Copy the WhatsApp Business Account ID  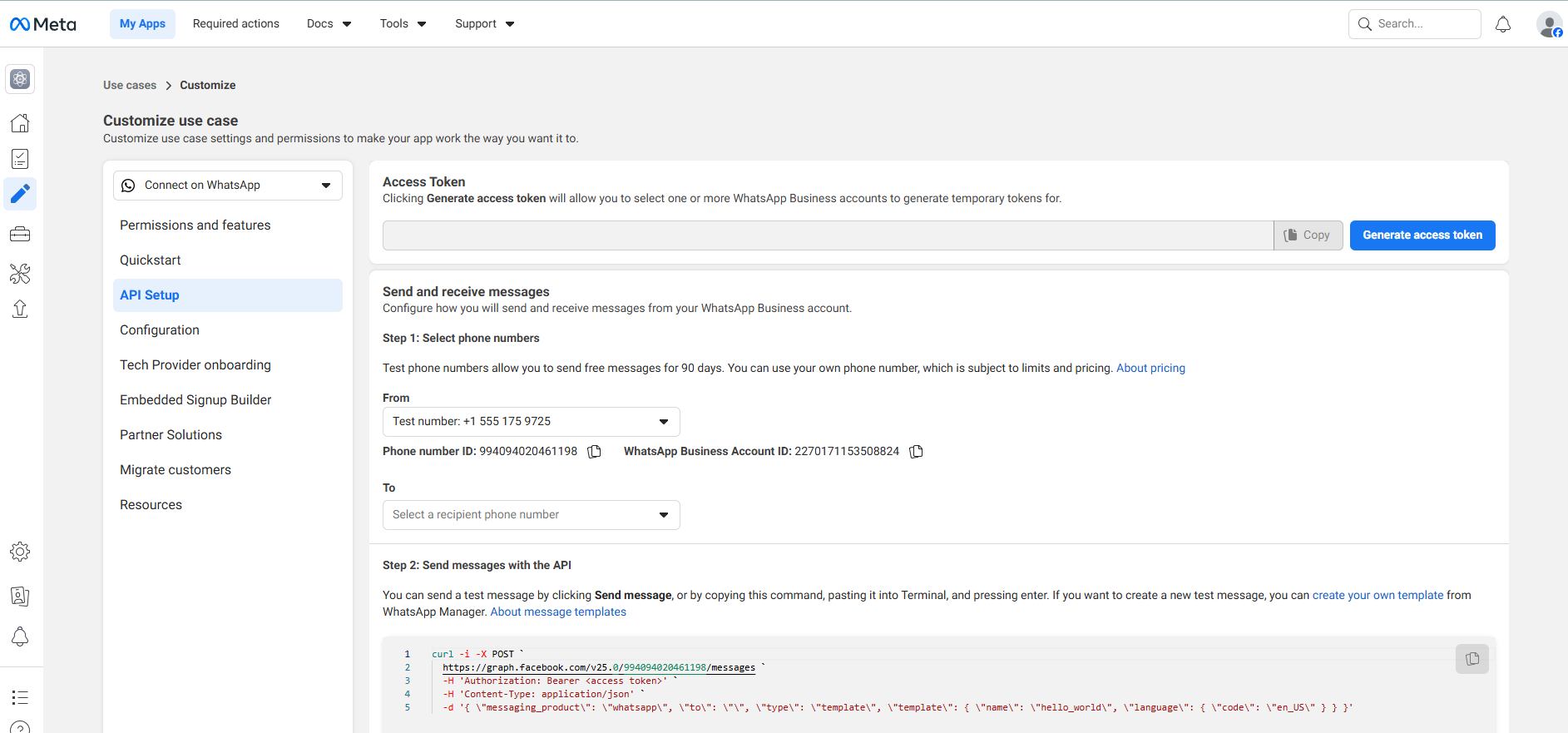coord(916,451)
